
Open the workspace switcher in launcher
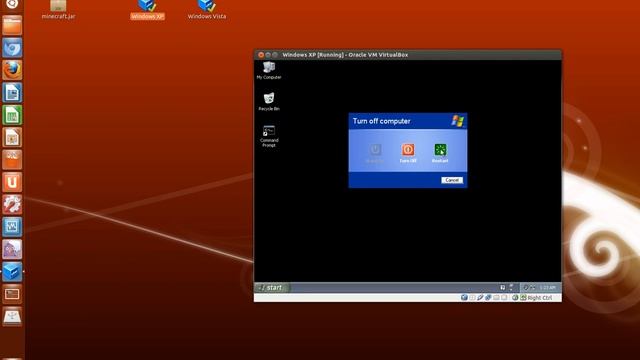[x=12, y=294]
